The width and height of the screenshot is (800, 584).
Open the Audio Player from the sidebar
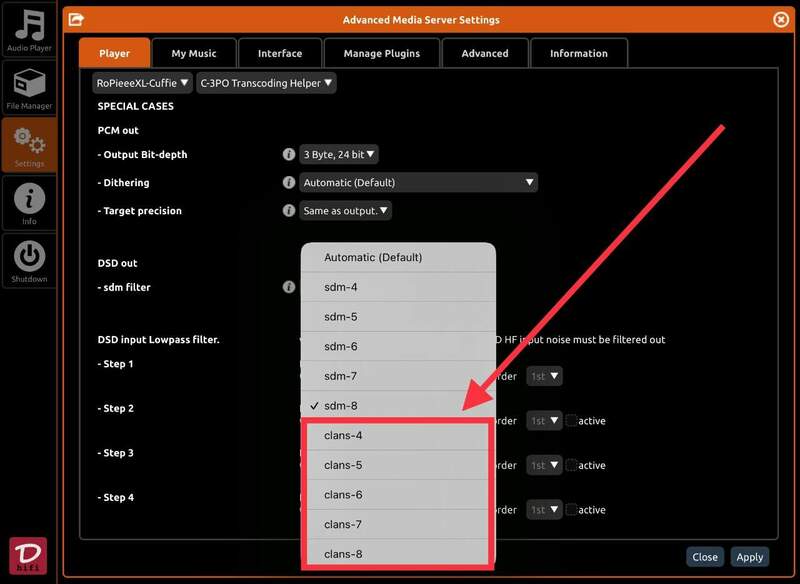point(29,31)
